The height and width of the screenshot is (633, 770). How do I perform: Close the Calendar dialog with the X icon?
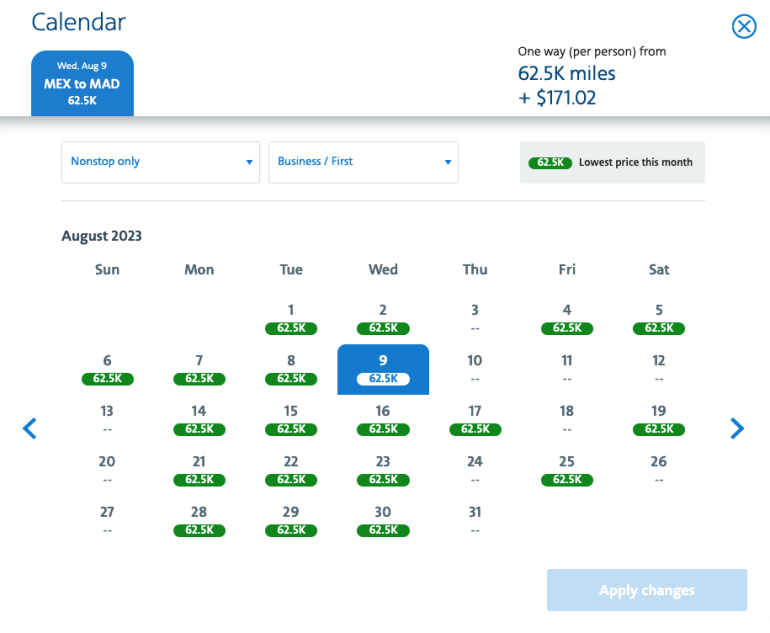click(744, 27)
